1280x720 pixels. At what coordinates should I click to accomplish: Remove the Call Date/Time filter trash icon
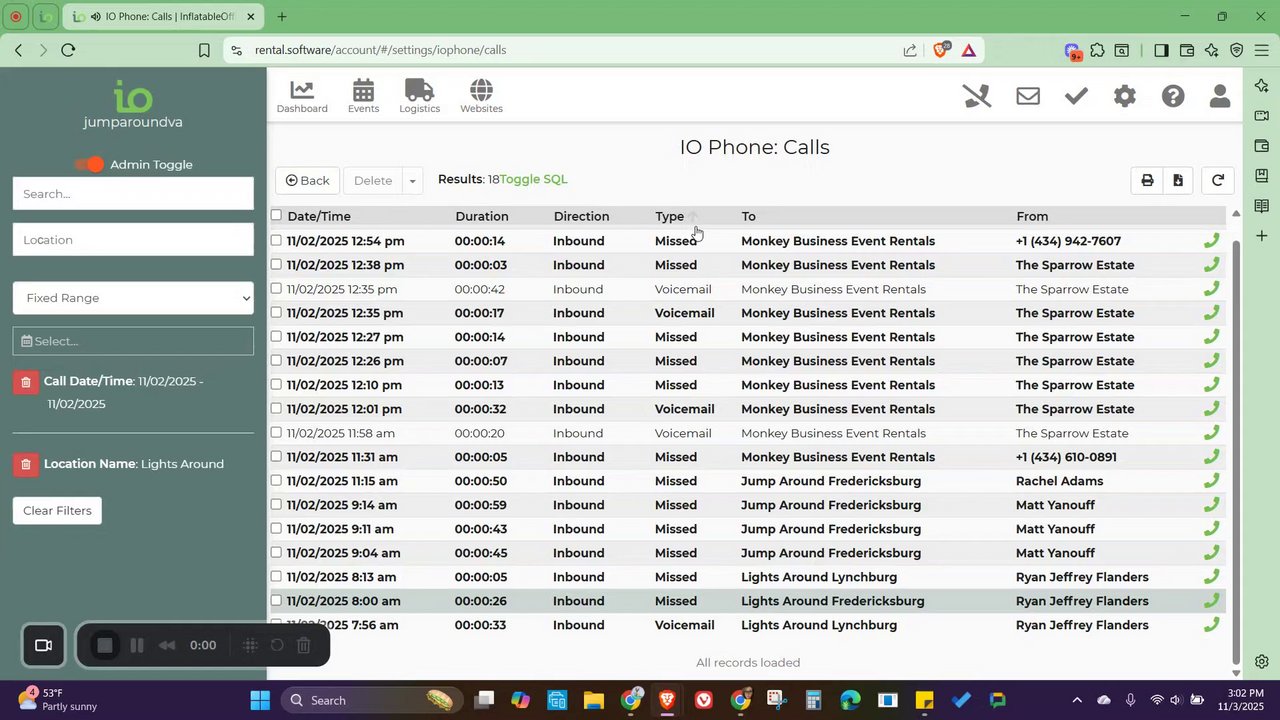coord(26,382)
